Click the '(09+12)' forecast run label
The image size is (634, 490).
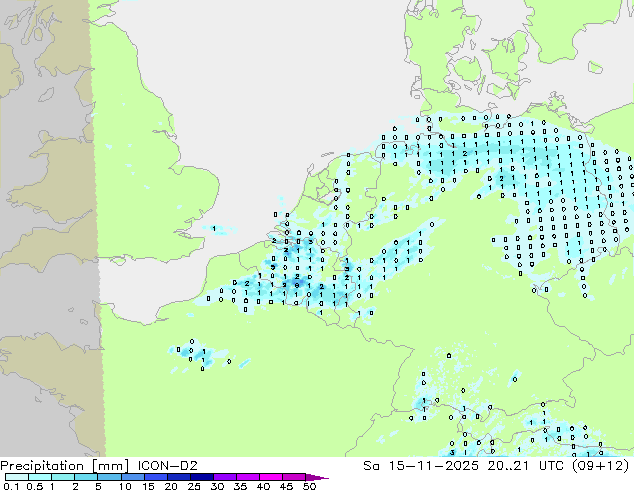click(x=602, y=466)
